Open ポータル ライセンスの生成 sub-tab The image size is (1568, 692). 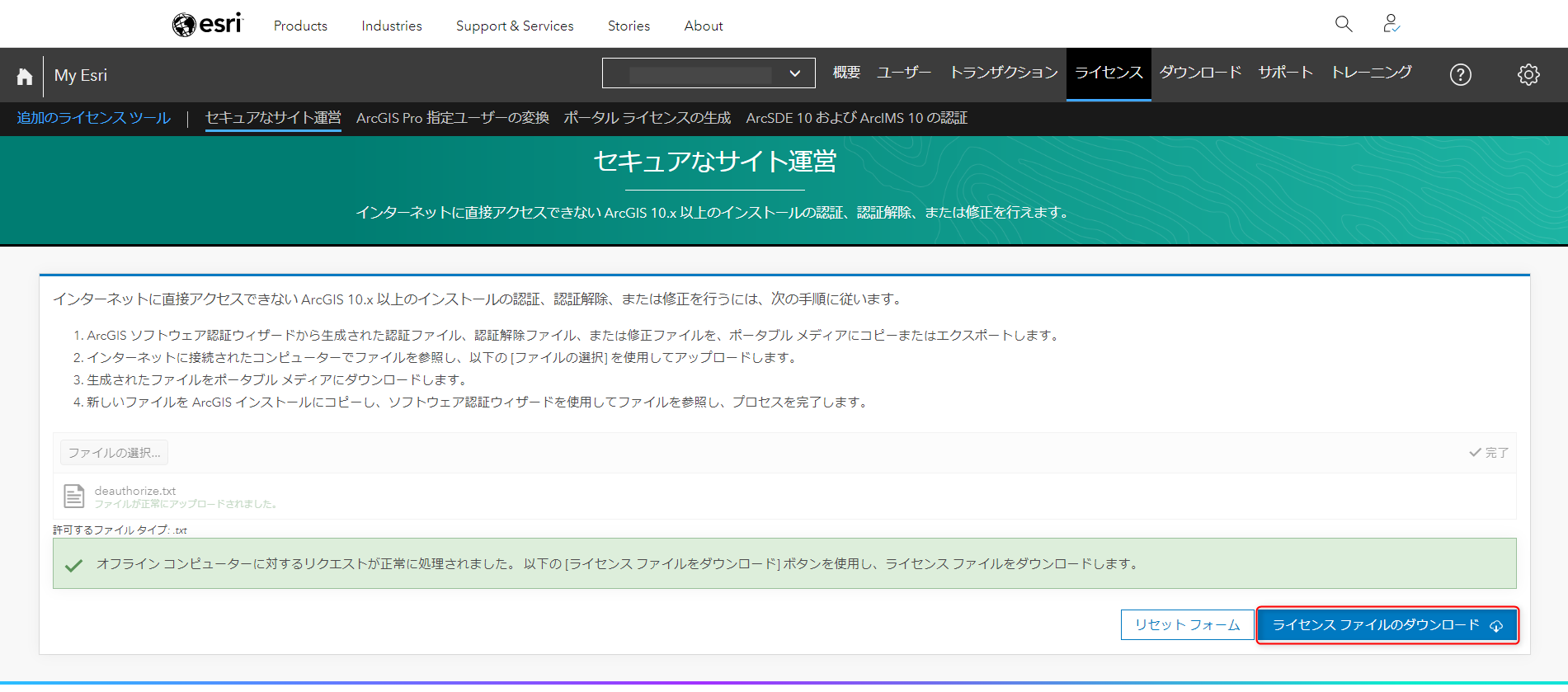point(647,118)
